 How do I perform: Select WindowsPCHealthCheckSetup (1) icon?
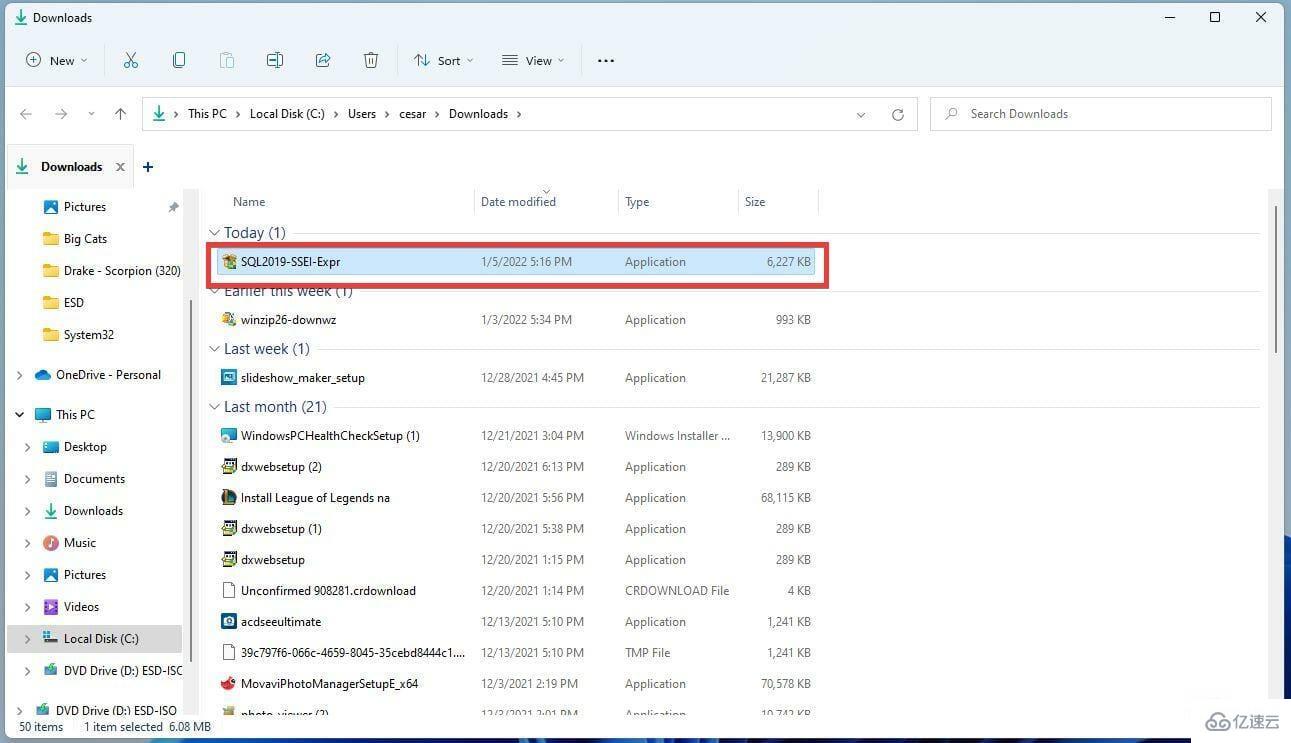coord(229,436)
